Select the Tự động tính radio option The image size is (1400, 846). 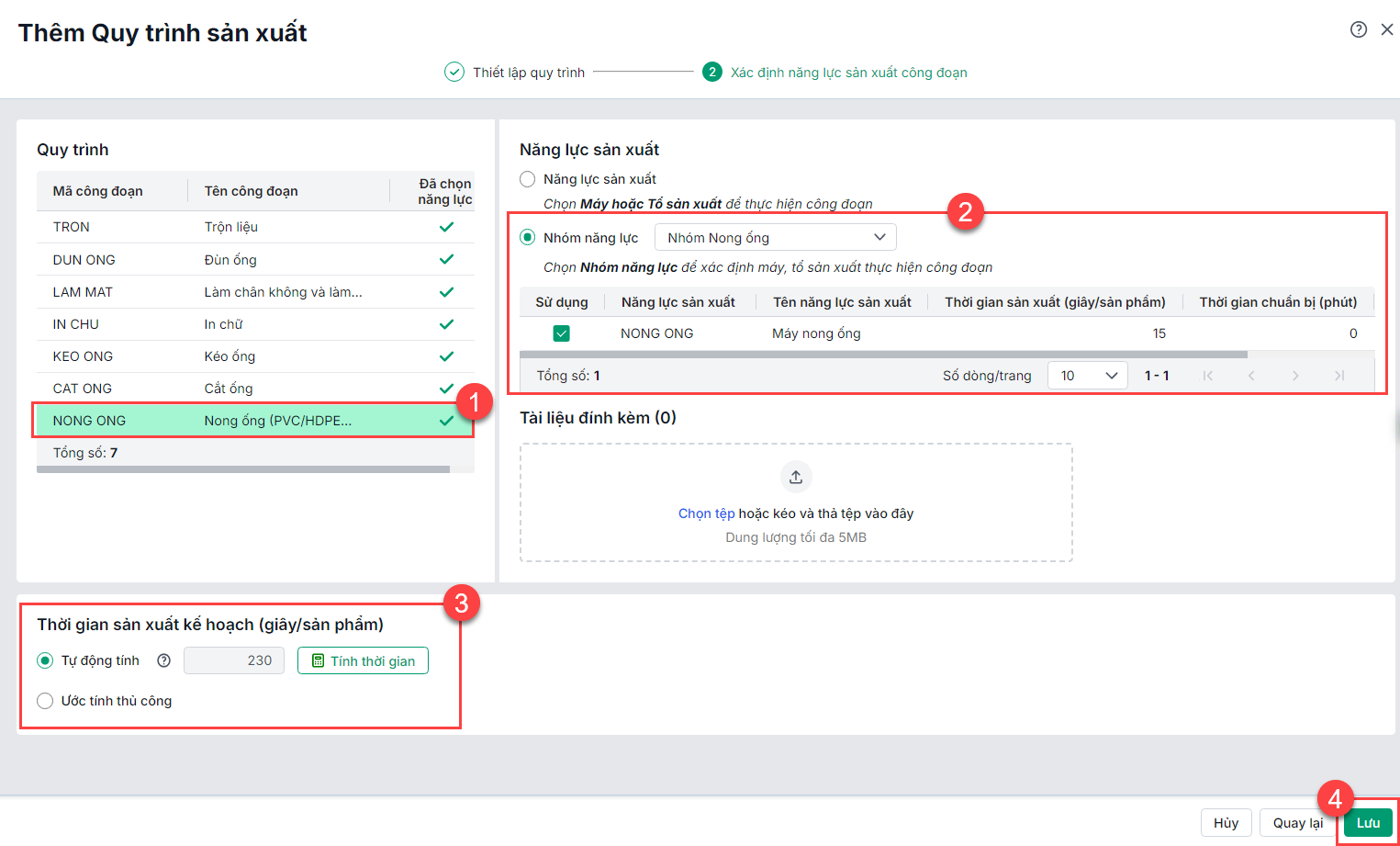(45, 660)
